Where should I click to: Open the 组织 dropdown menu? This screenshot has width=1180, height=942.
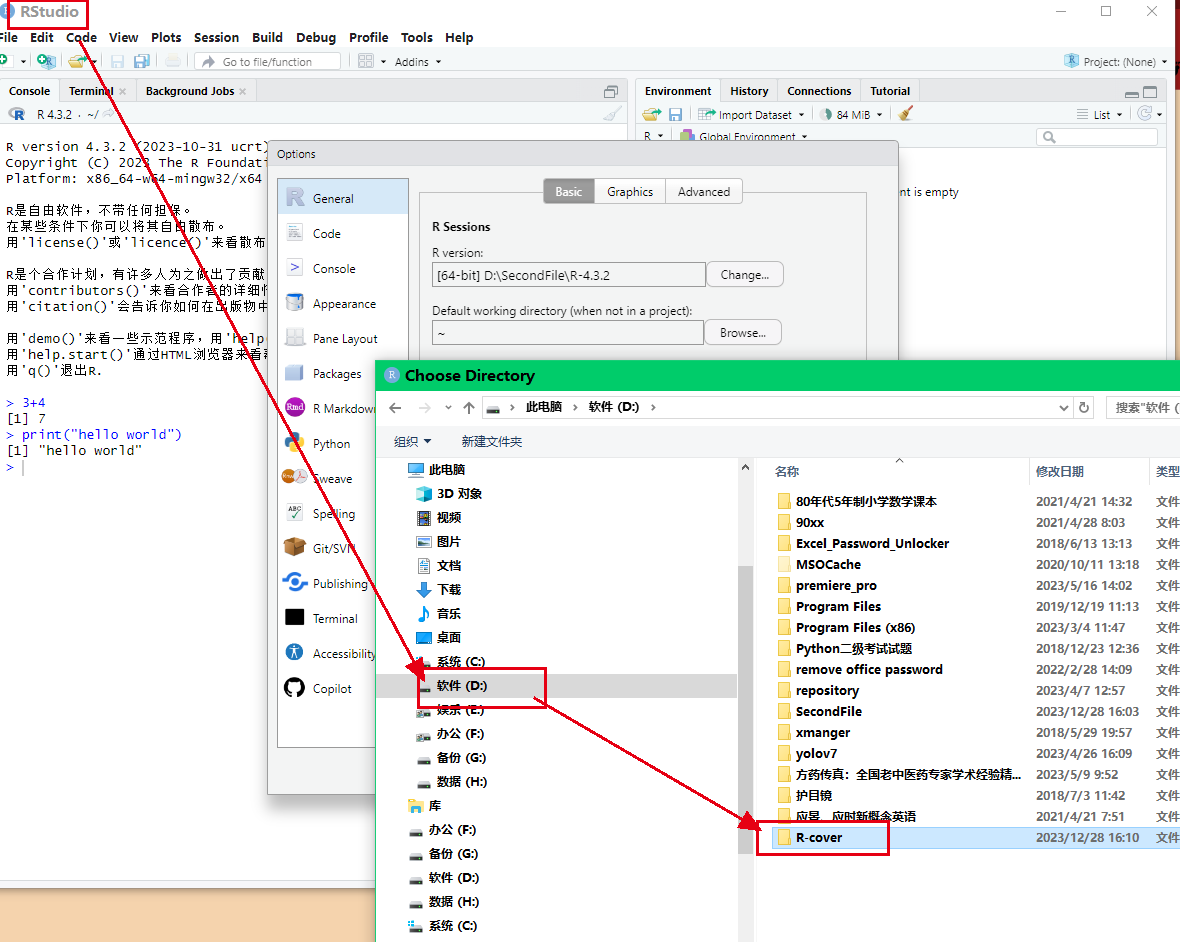point(412,442)
